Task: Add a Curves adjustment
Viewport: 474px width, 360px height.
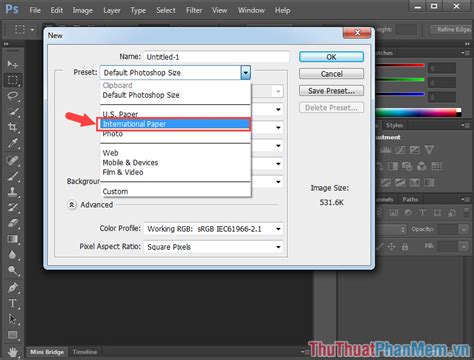Action: click(x=400, y=150)
